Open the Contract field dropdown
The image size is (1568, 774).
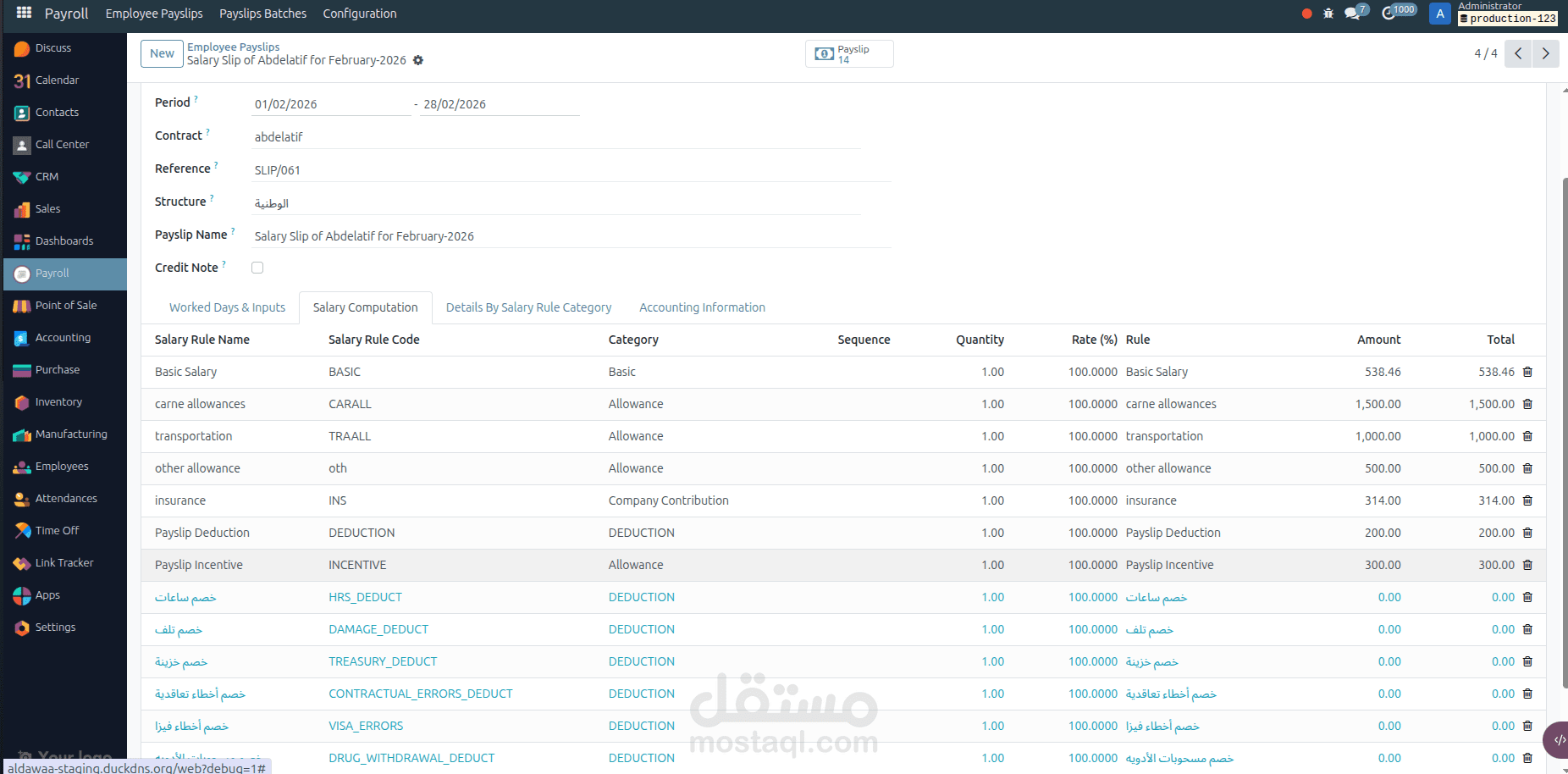coord(556,137)
